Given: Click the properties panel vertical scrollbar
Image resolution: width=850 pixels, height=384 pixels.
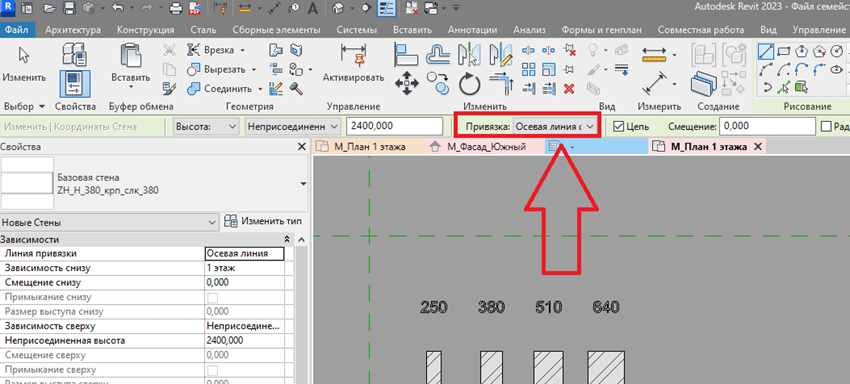Looking at the screenshot, I should [301, 315].
